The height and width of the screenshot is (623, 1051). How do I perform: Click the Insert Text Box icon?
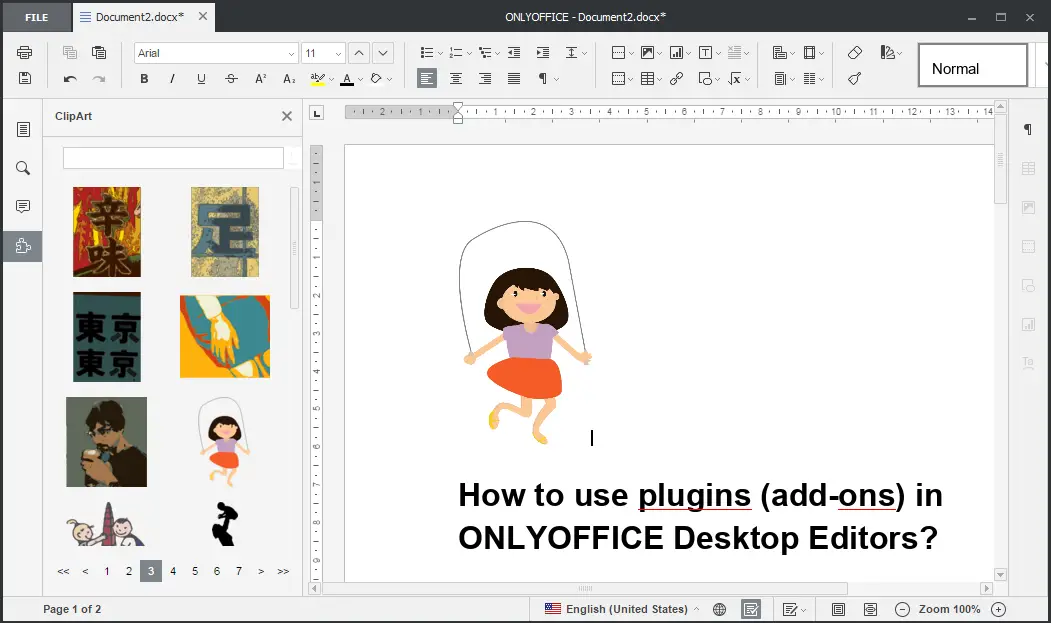point(705,52)
